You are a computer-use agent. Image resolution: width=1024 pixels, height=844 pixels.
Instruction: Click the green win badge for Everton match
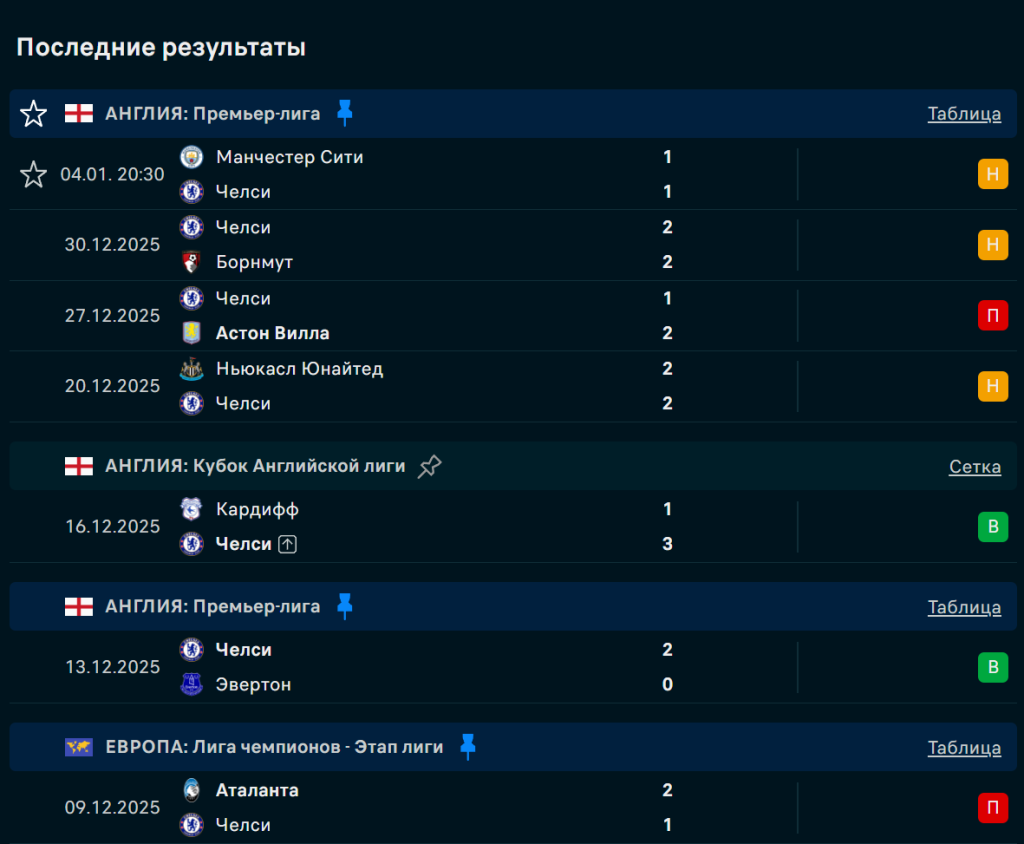point(992,667)
